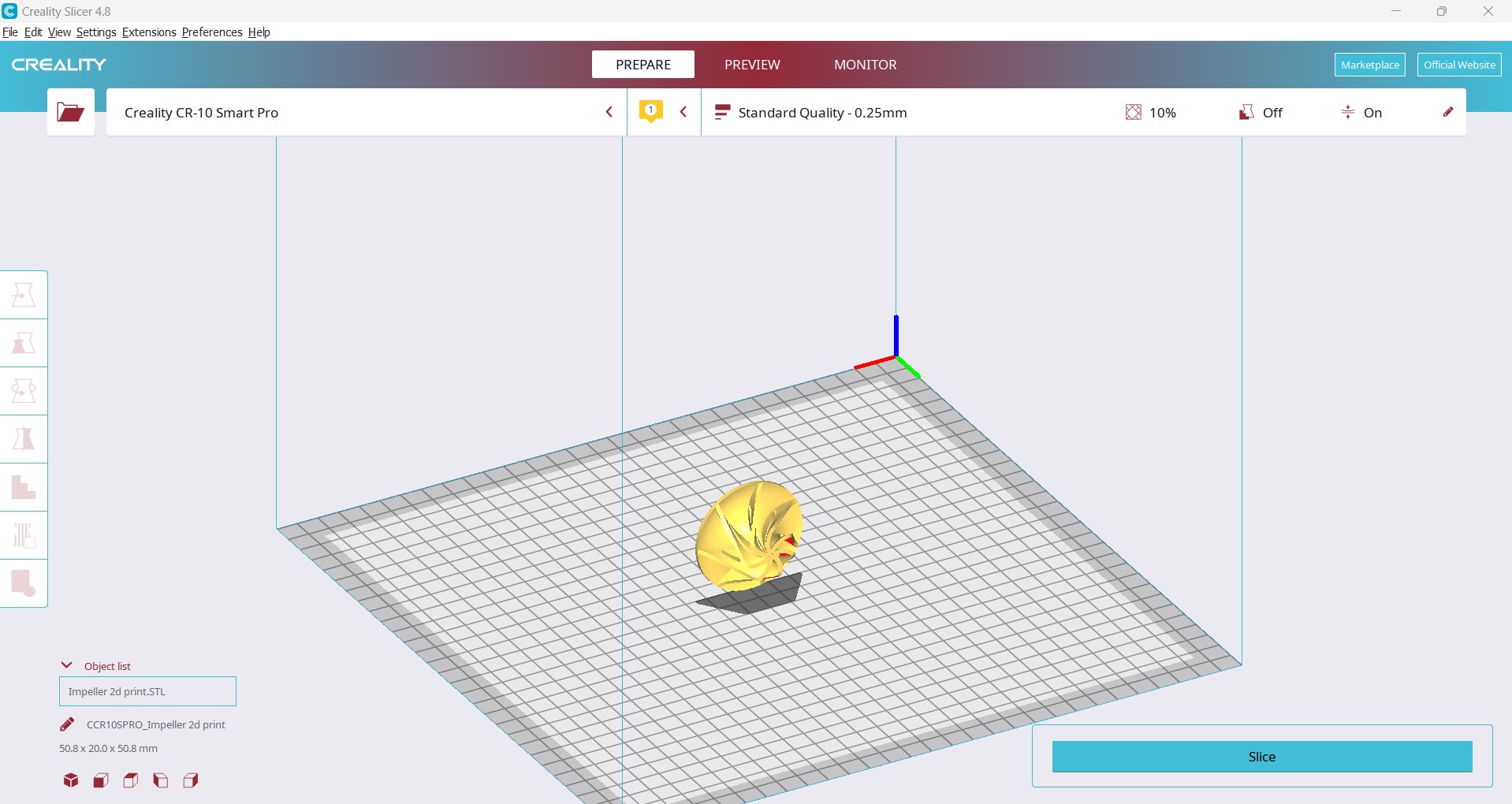Select the Support Blocker tool
The image size is (1512, 804).
point(24,535)
